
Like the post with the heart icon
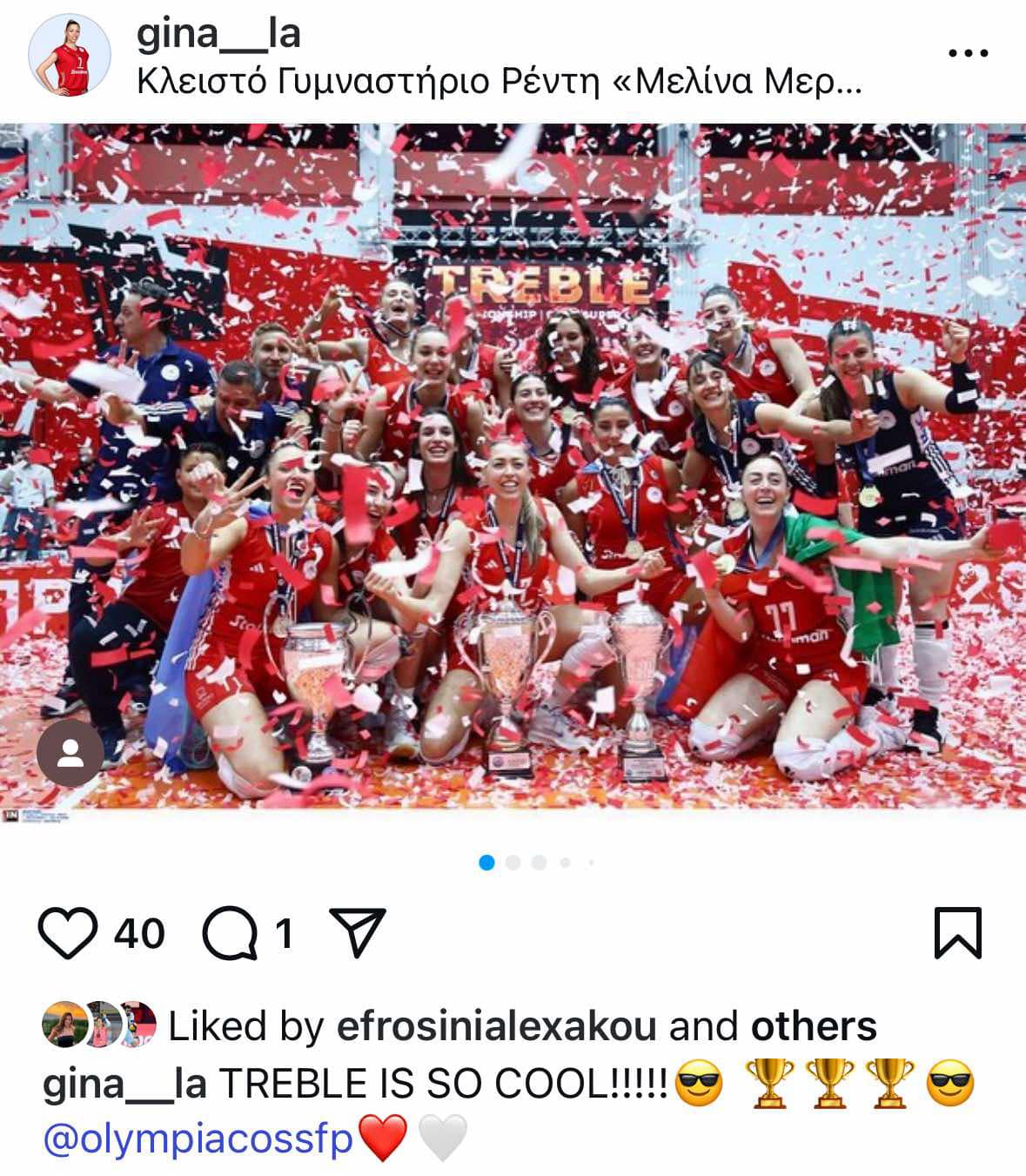(69, 933)
